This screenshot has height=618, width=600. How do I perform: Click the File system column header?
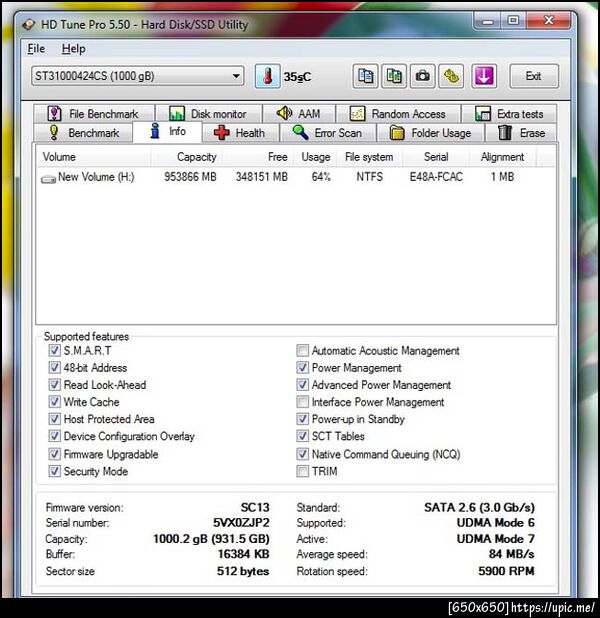pyautogui.click(x=369, y=157)
